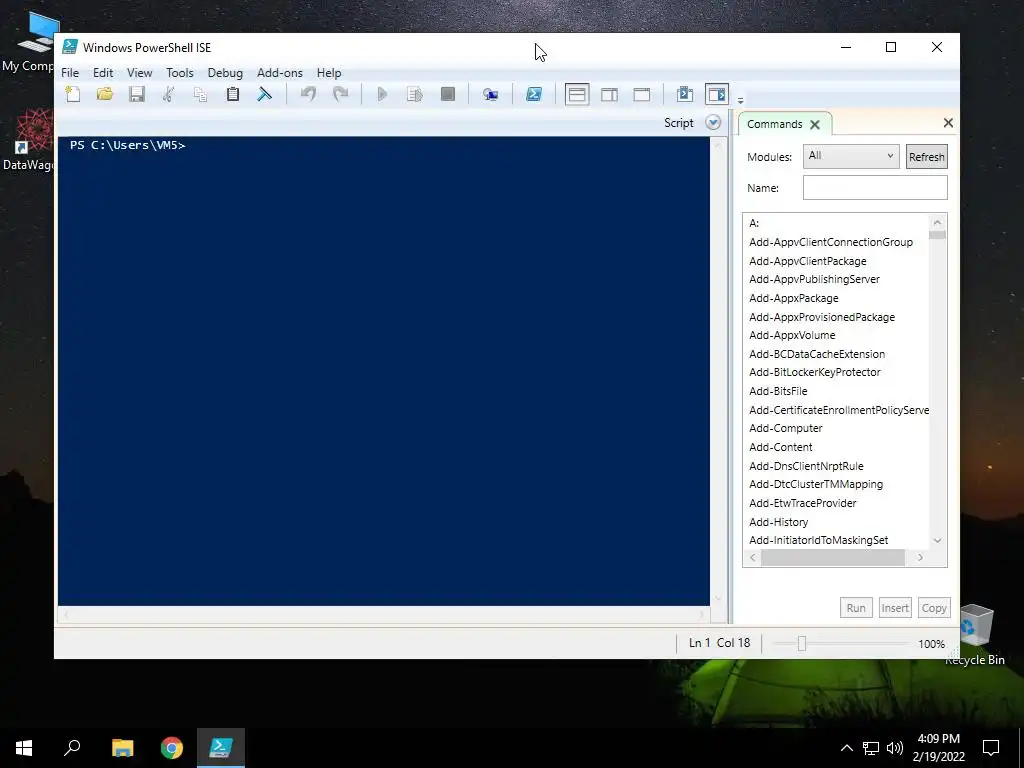Start PowerShell.exe console icon
Viewport: 1024px width, 768px height.
(534, 94)
